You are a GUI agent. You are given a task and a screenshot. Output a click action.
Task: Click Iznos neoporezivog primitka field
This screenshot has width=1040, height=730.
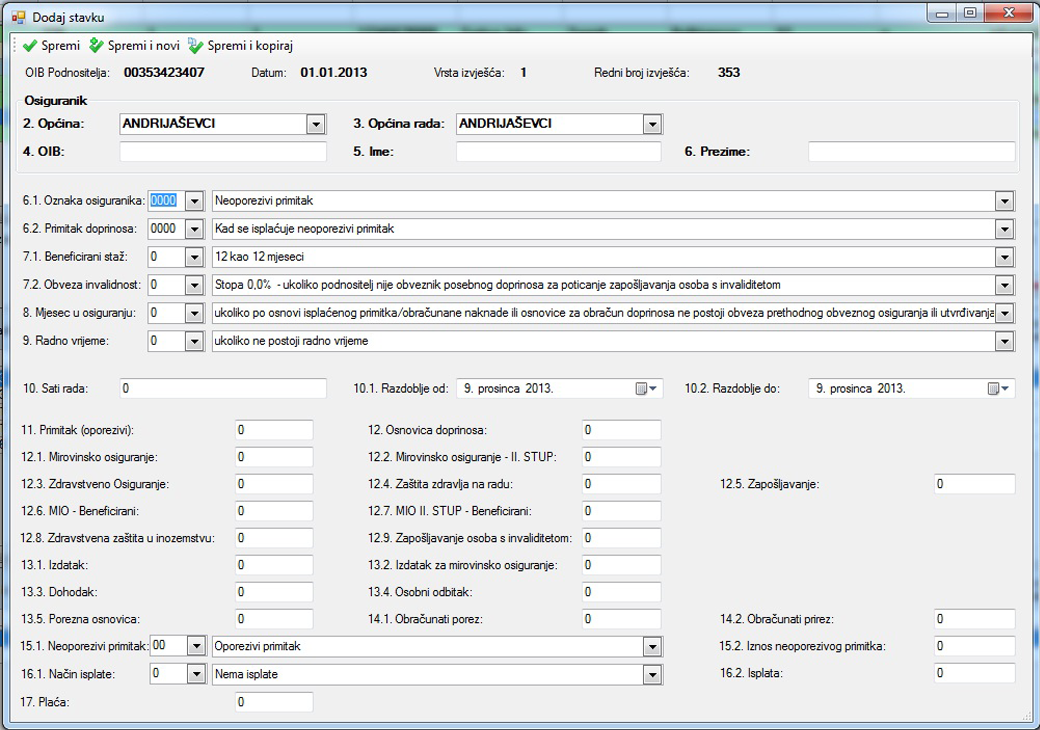[974, 646]
